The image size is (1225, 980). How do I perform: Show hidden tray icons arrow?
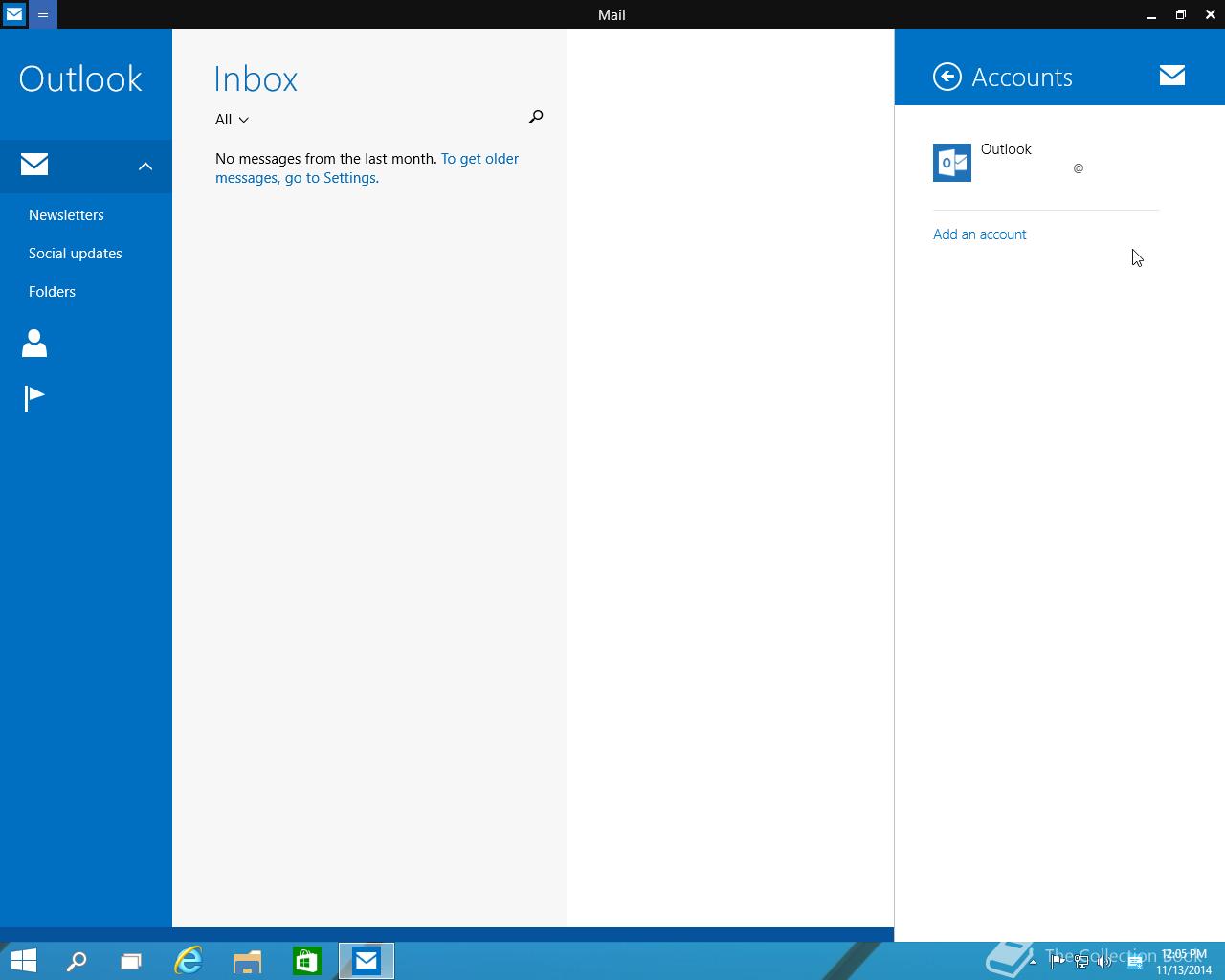(1033, 961)
